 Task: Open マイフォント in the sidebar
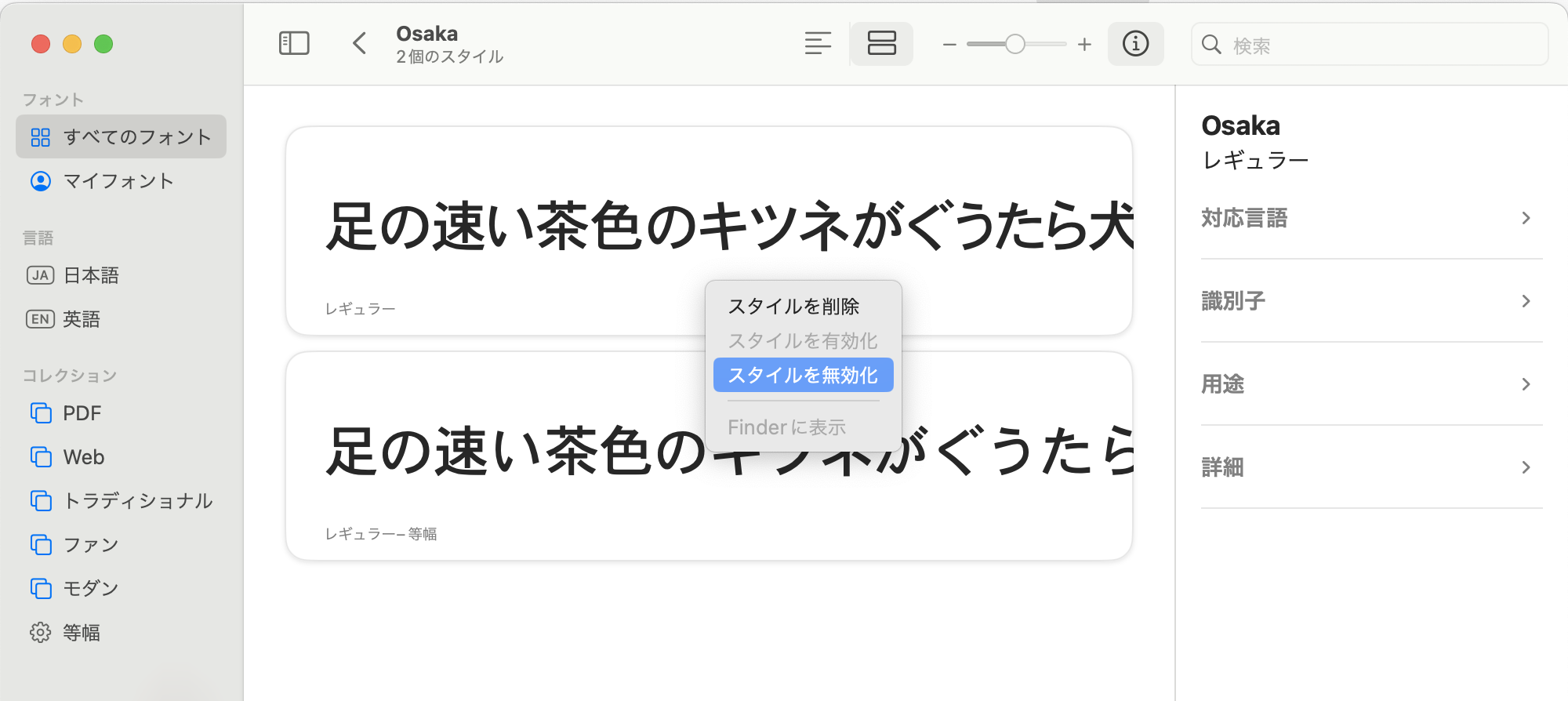(121, 181)
